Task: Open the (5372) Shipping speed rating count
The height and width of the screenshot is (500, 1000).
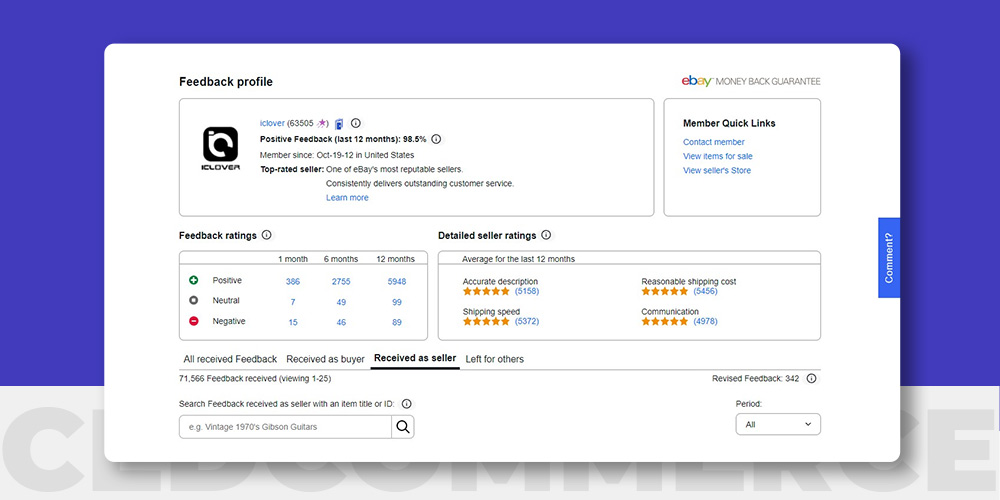Action: tap(527, 321)
